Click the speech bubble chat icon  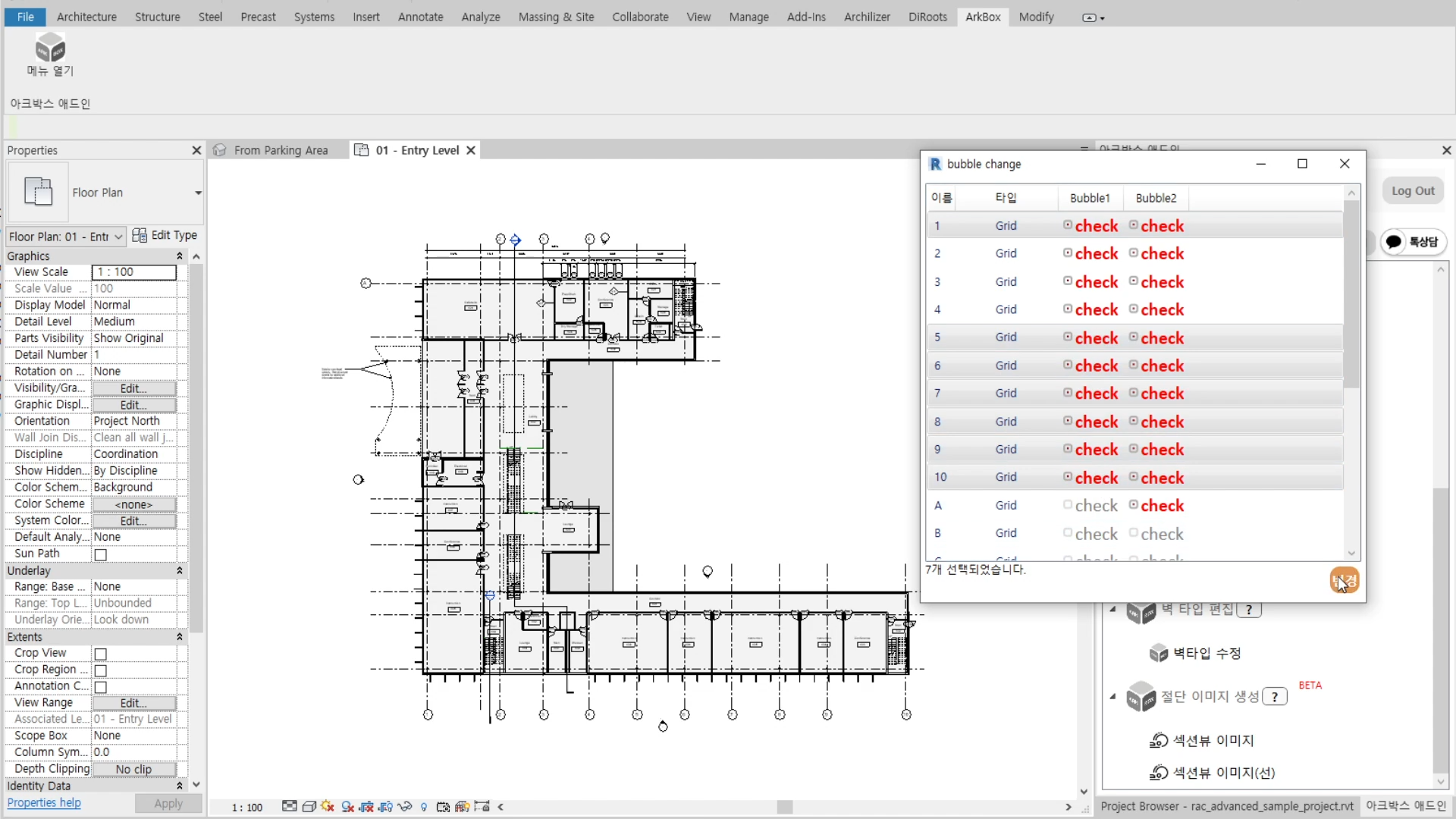click(1394, 242)
